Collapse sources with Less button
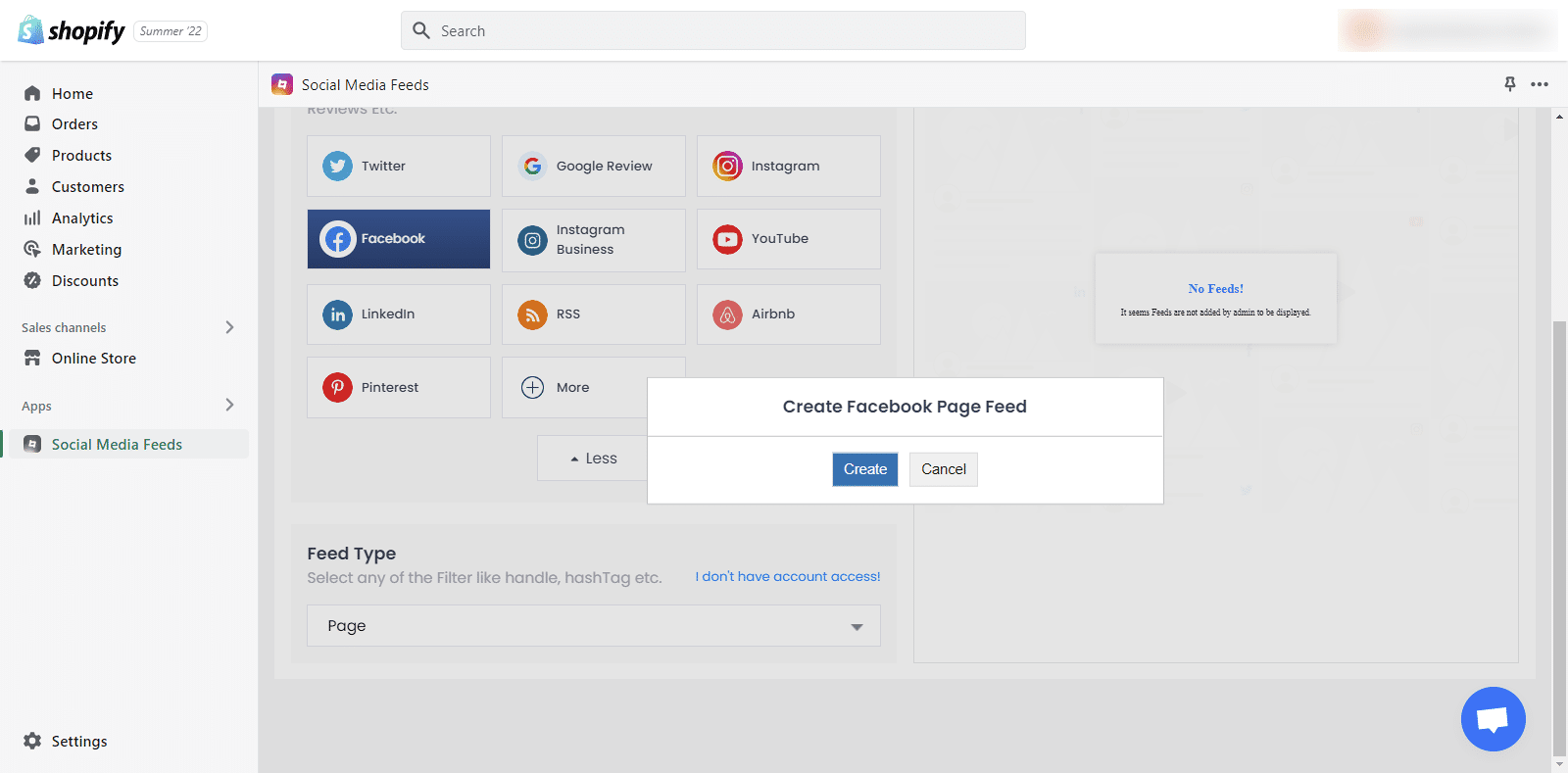Screen dimensions: 1568x773 [593, 459]
